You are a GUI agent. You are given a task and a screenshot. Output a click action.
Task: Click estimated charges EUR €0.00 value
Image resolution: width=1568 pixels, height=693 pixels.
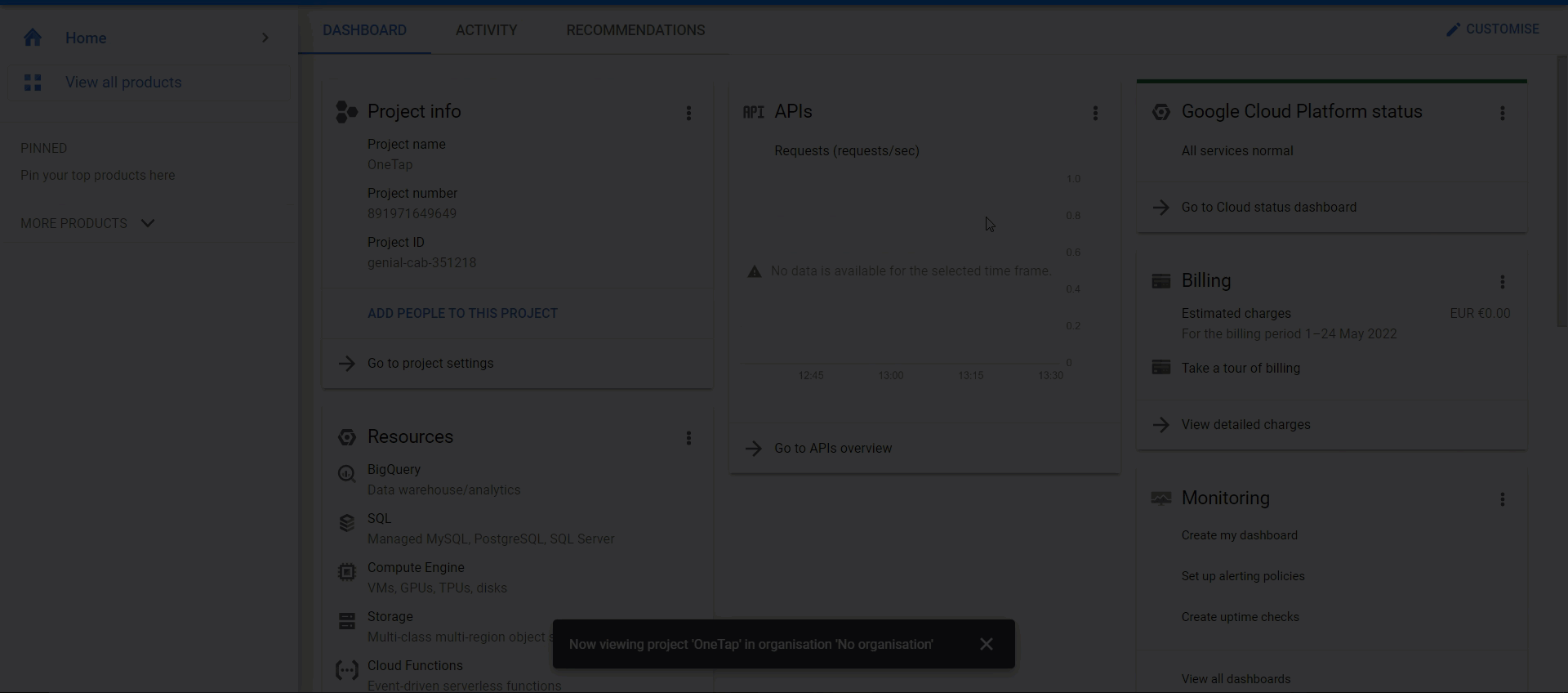[1480, 314]
